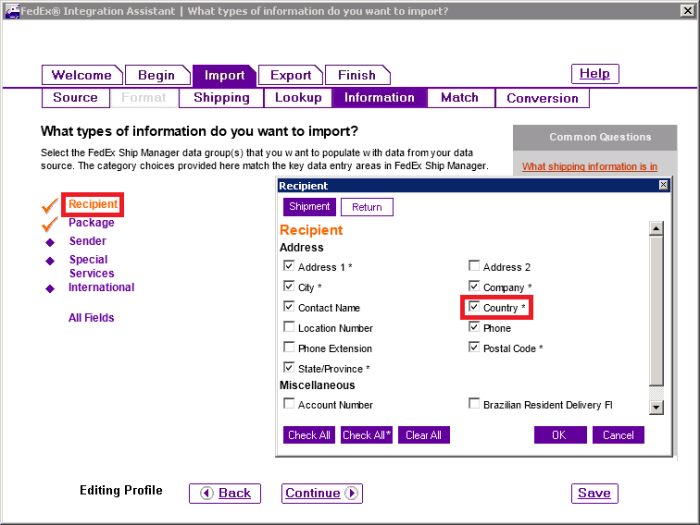Toggle the Company checkbox
The height and width of the screenshot is (525, 700).
click(474, 286)
